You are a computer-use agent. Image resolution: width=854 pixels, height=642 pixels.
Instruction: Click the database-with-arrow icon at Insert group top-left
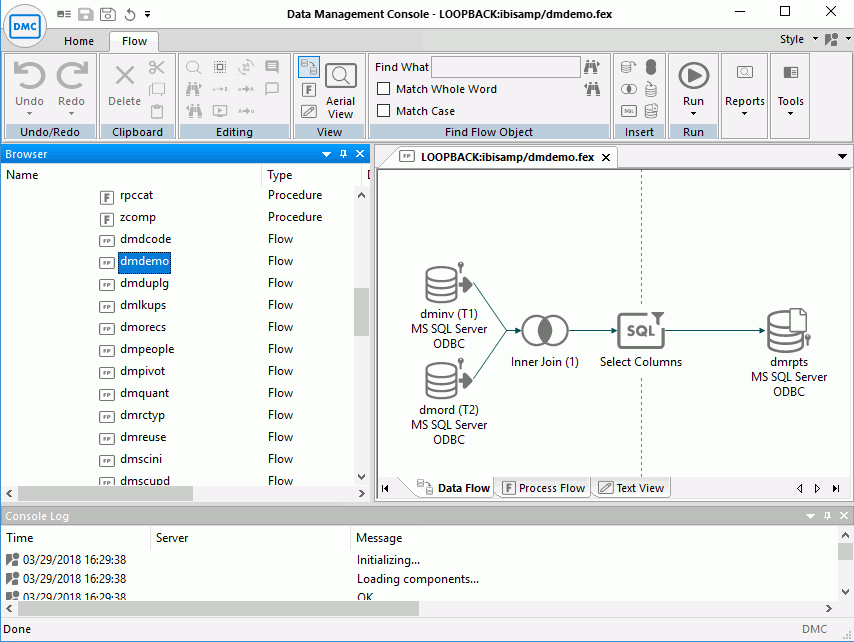pos(629,67)
